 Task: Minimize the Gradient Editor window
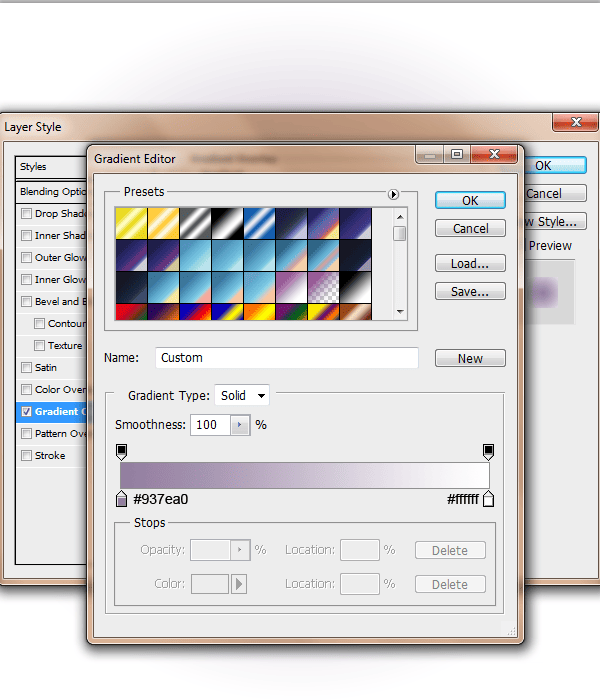click(x=429, y=154)
